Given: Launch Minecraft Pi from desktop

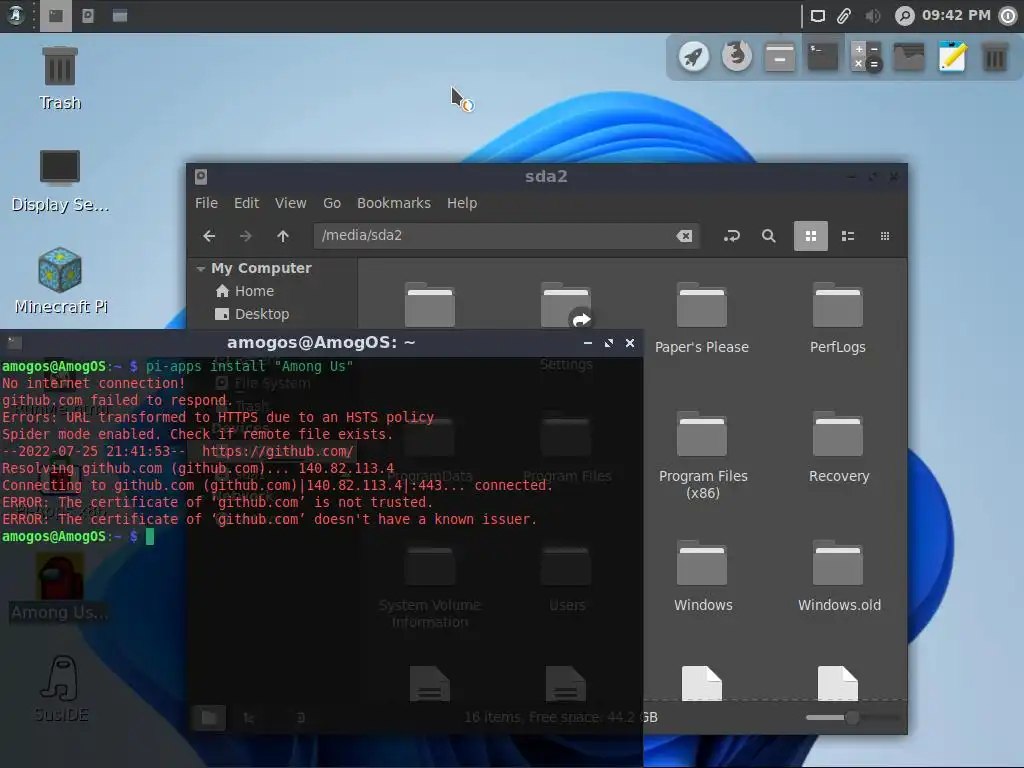Looking at the screenshot, I should [60, 281].
